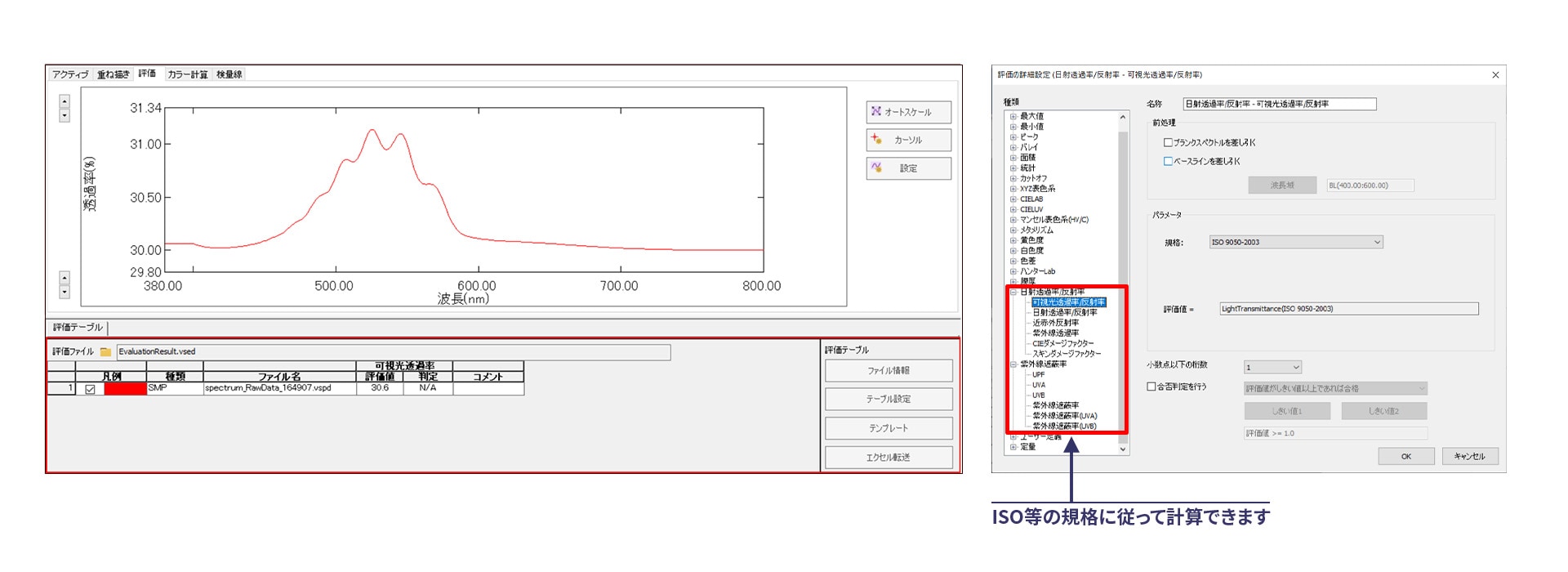1568x572 pixels.
Task: Click the エクセル転送 button
Action: coord(889,458)
